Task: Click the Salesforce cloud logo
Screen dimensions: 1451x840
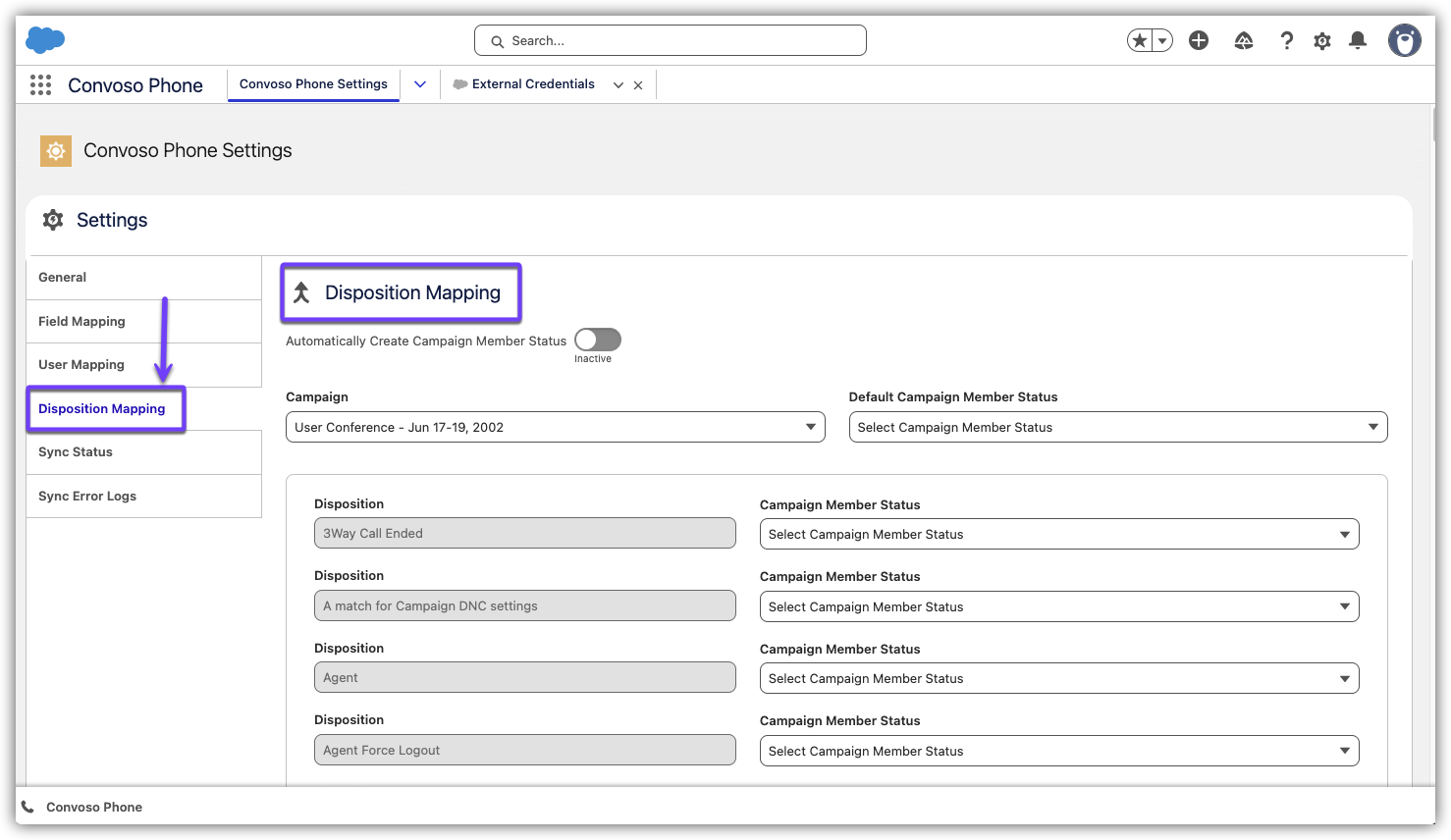Action: pyautogui.click(x=45, y=40)
